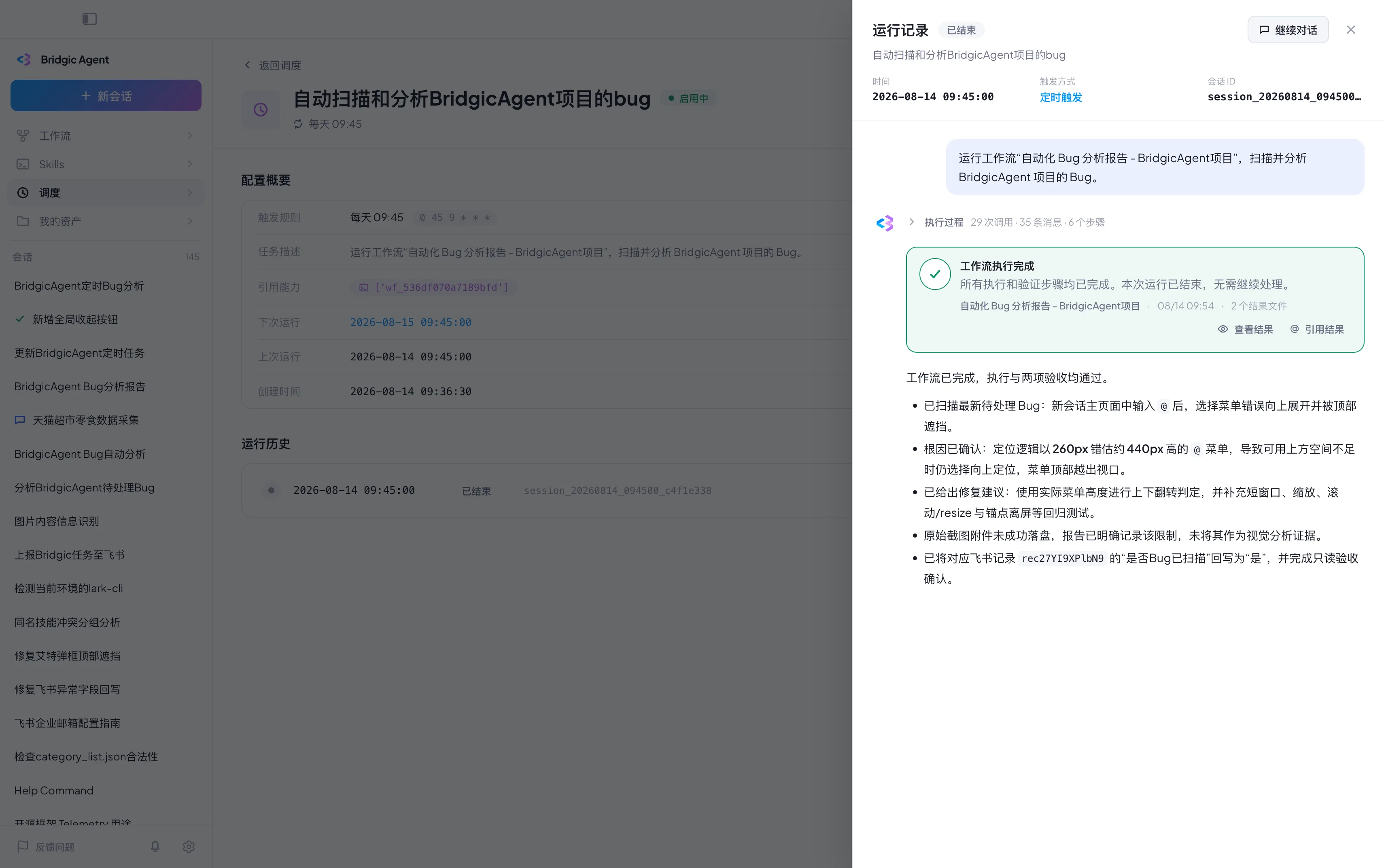This screenshot has width=1384, height=868.
Task: Click the checkmark icon beside 新增全局收起按钮
Action: pyautogui.click(x=19, y=319)
